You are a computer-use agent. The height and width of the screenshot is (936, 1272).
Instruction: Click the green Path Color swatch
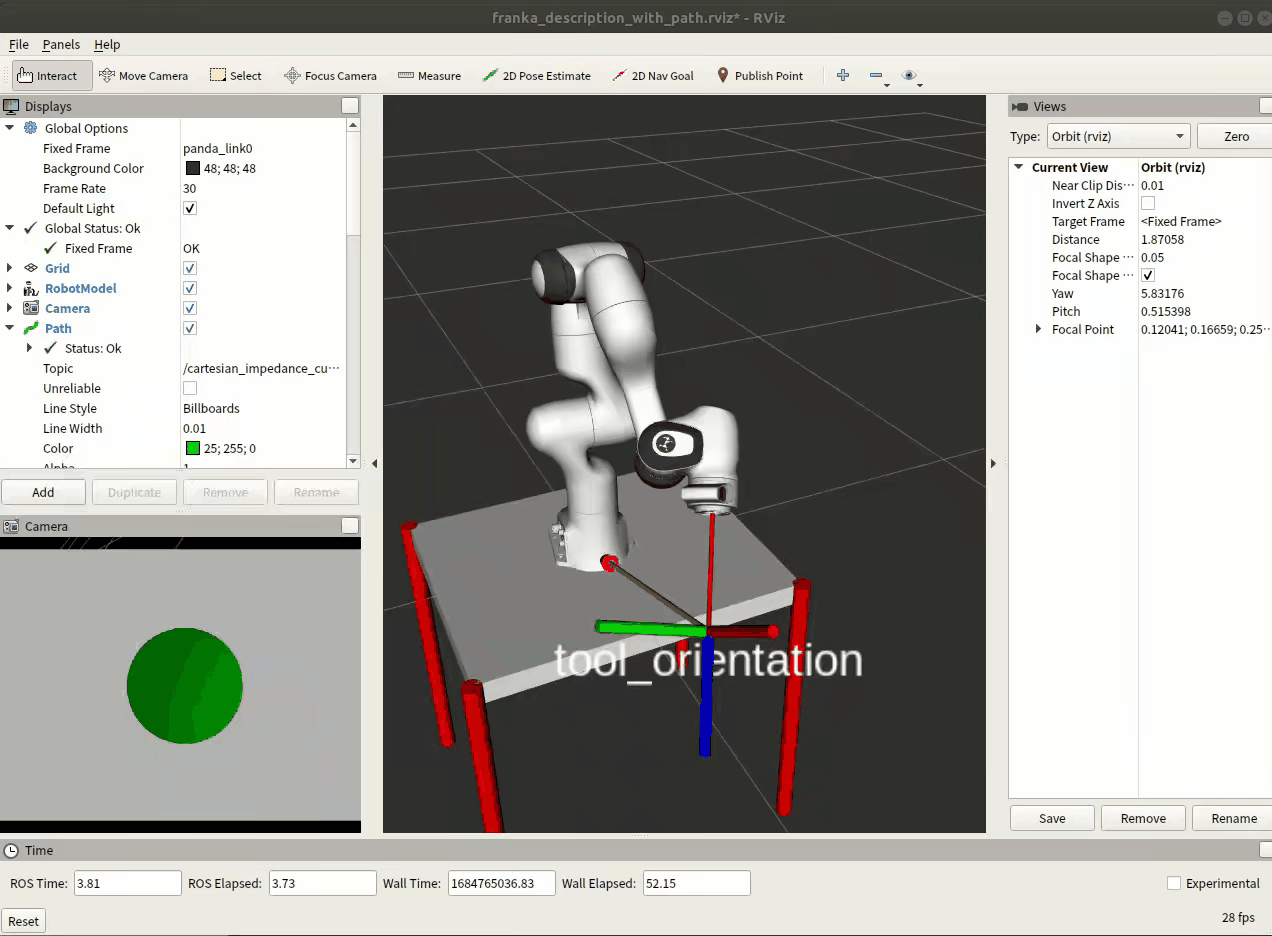[x=192, y=448]
